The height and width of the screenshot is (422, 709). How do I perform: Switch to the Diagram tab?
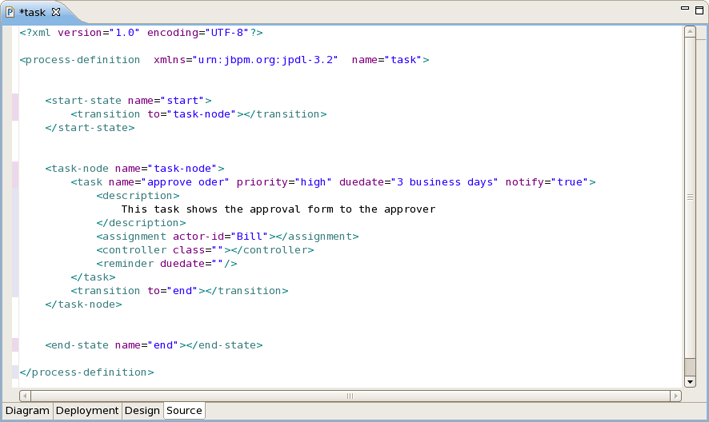27,411
